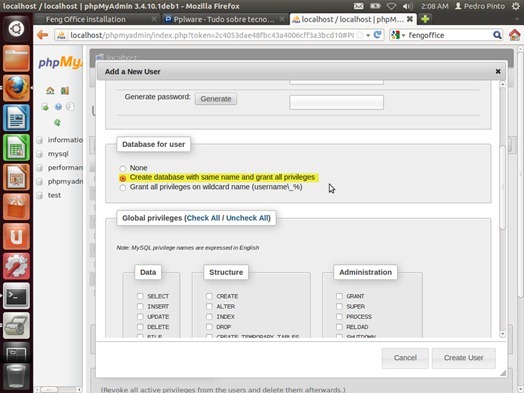Check the RELOAD administration privilege

coord(339,327)
